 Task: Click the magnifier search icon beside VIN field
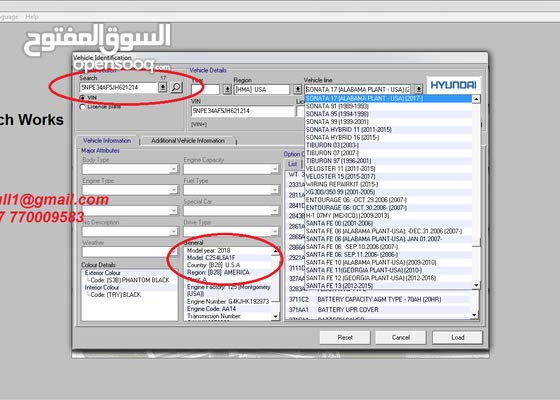(176, 88)
